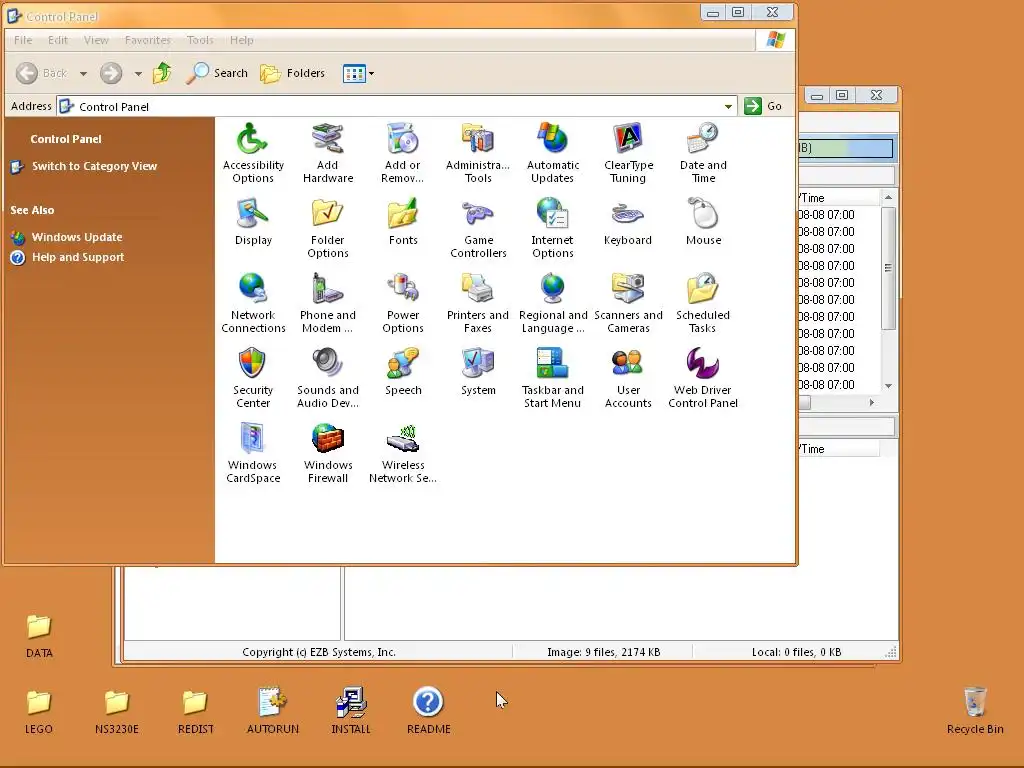Open Add or Remove Programs icon
The width and height of the screenshot is (1024, 768).
(x=402, y=153)
